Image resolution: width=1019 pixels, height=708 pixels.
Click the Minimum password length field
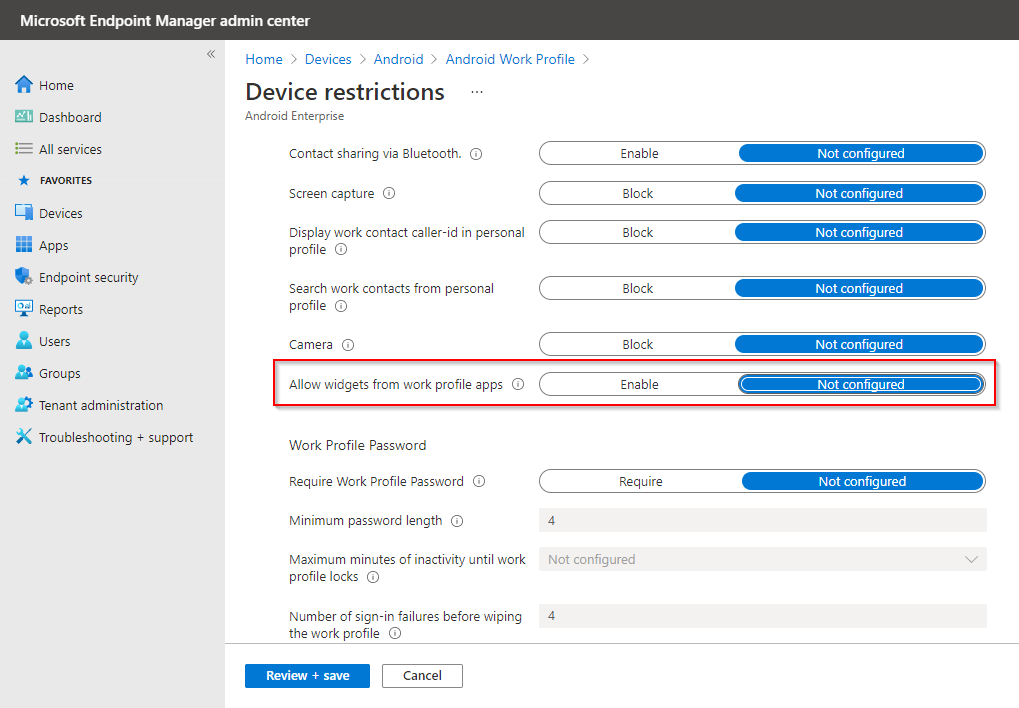[762, 520]
